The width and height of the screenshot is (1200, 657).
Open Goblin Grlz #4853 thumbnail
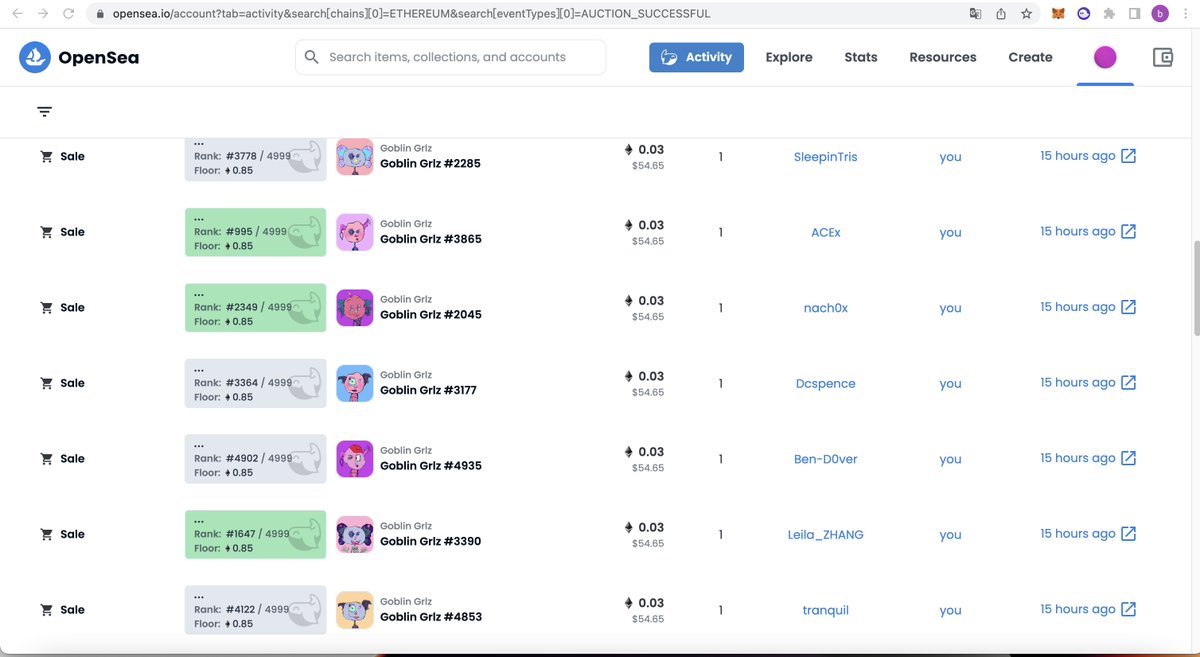[355, 610]
